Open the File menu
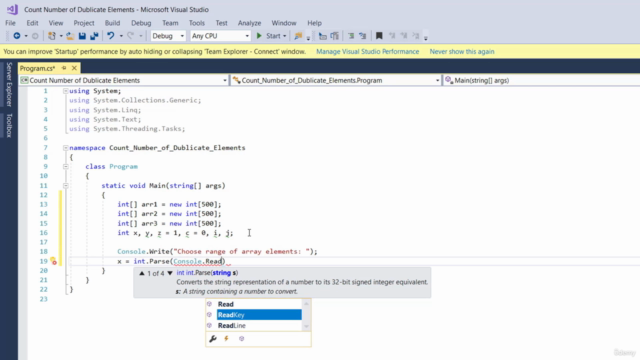640x360 pixels. coord(10,23)
